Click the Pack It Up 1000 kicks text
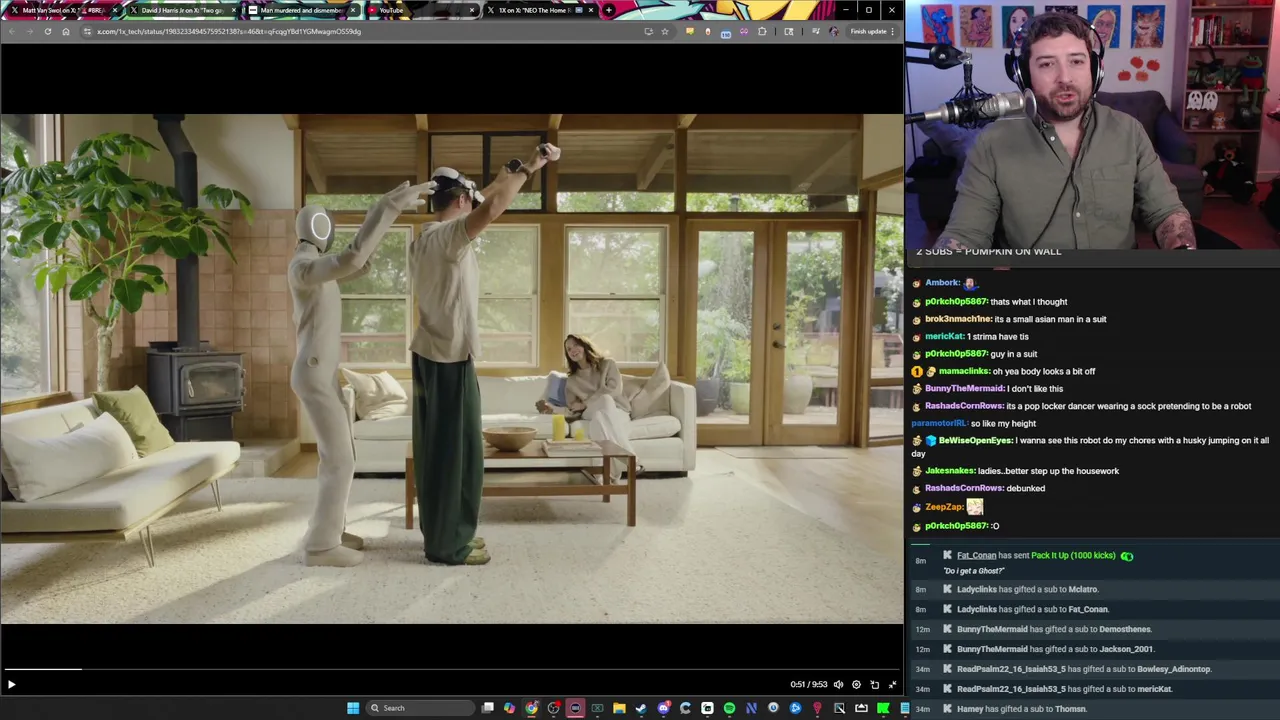This screenshot has width=1280, height=720. 1073,555
